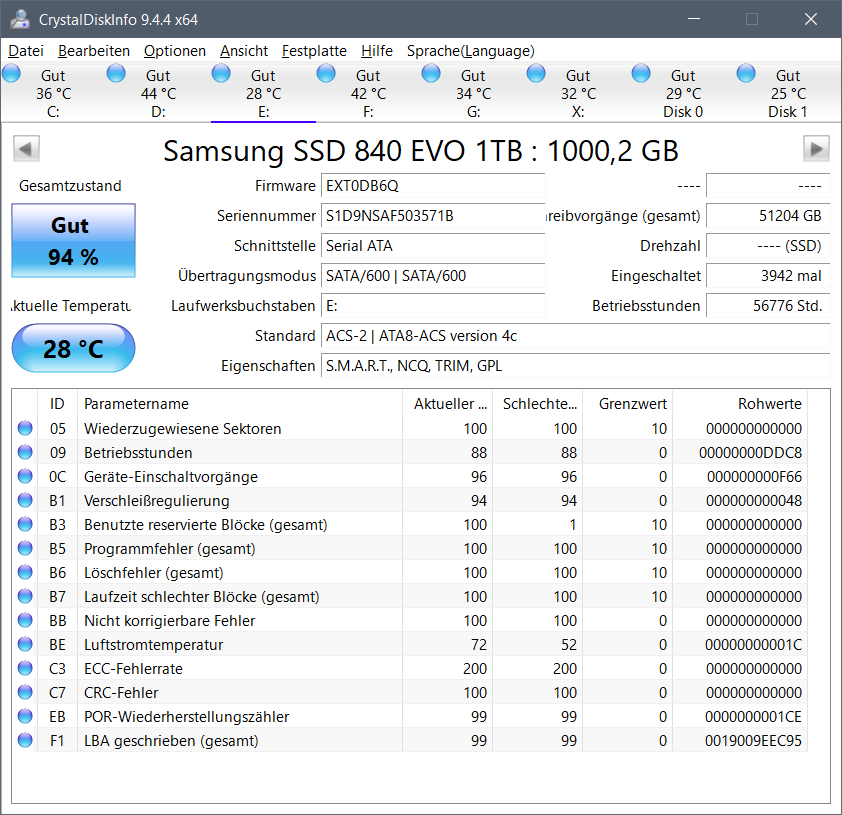842x815 pixels.
Task: Click status orb for Laufzeit schlechter Blöcke
Action: (x=25, y=596)
